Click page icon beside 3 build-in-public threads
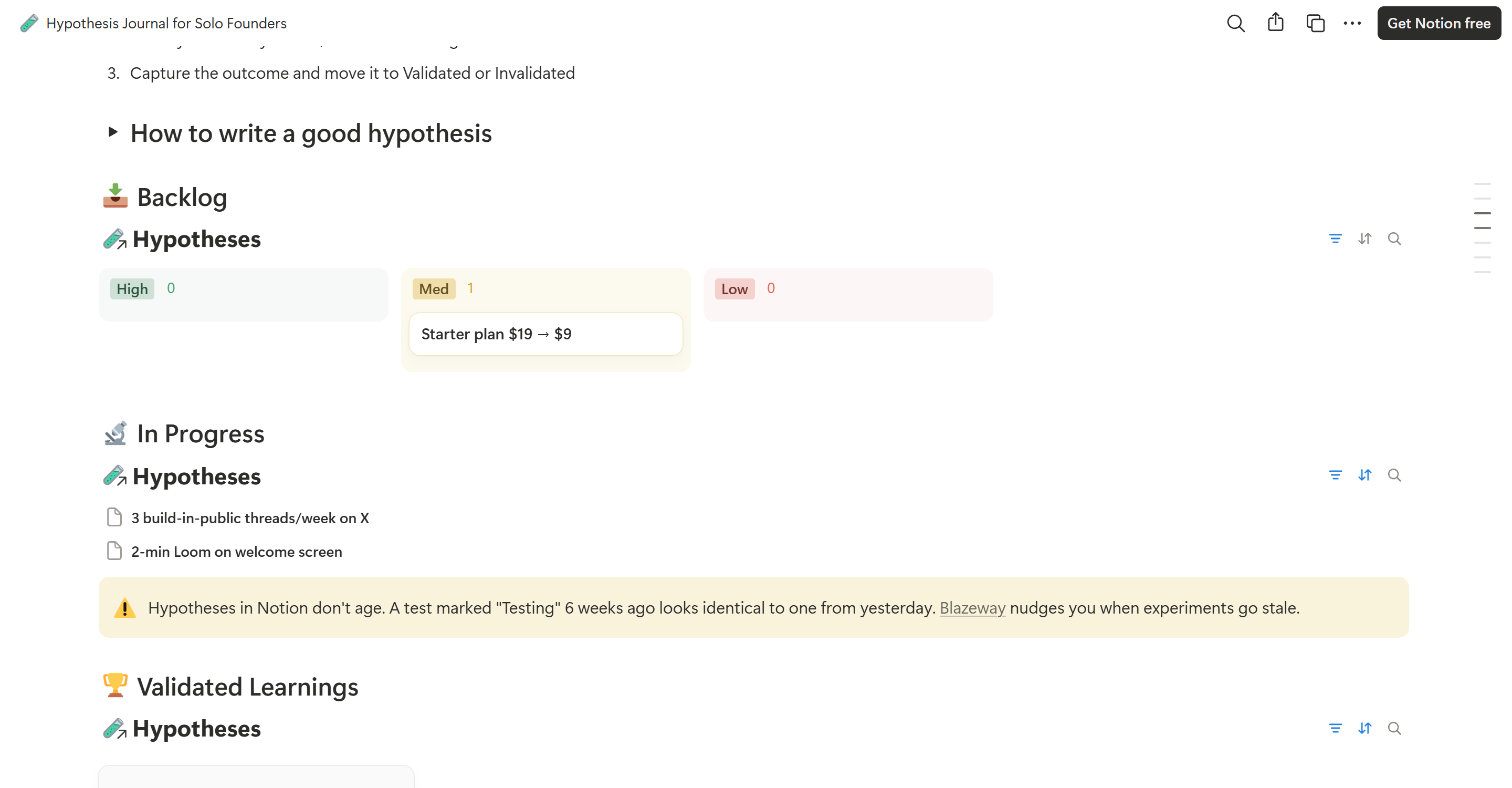The image size is (1512, 788). click(x=114, y=517)
